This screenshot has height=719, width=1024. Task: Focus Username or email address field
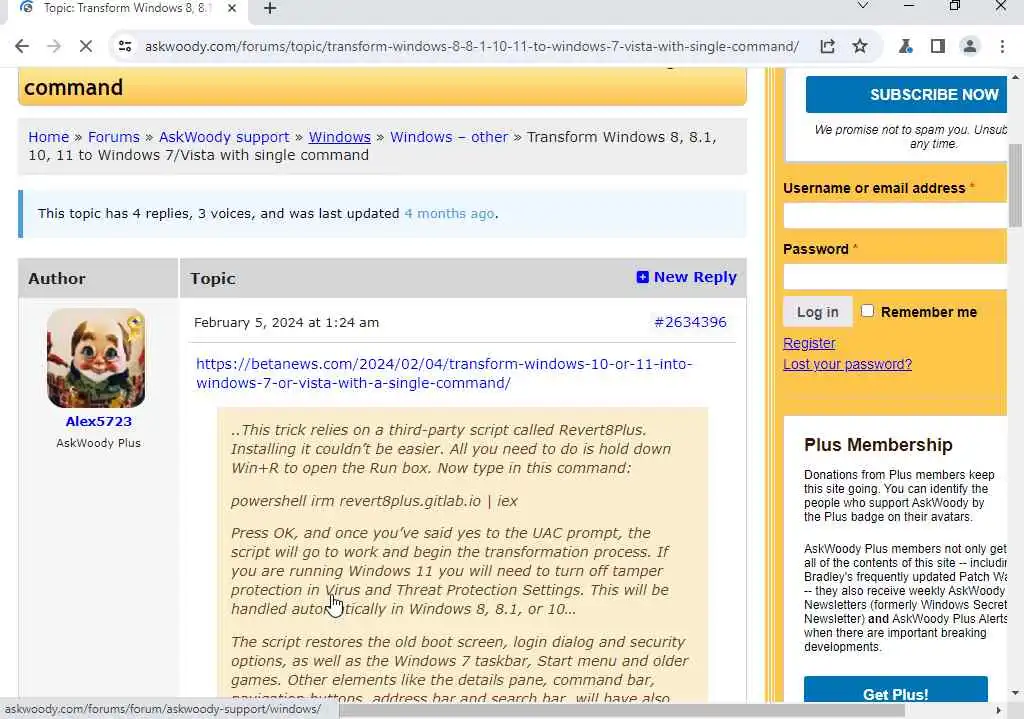tap(895, 216)
